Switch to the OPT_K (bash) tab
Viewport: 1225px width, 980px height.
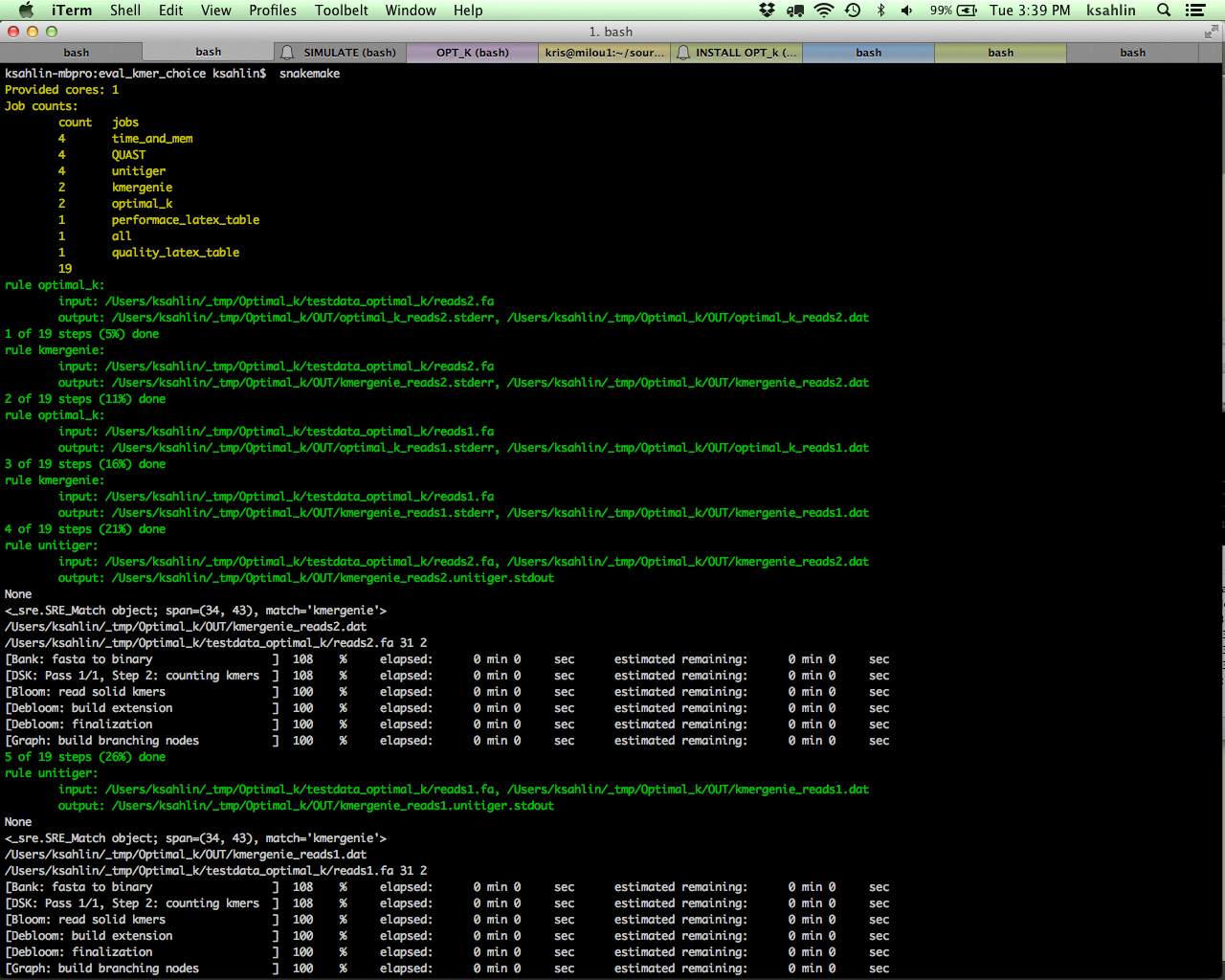[x=473, y=53]
